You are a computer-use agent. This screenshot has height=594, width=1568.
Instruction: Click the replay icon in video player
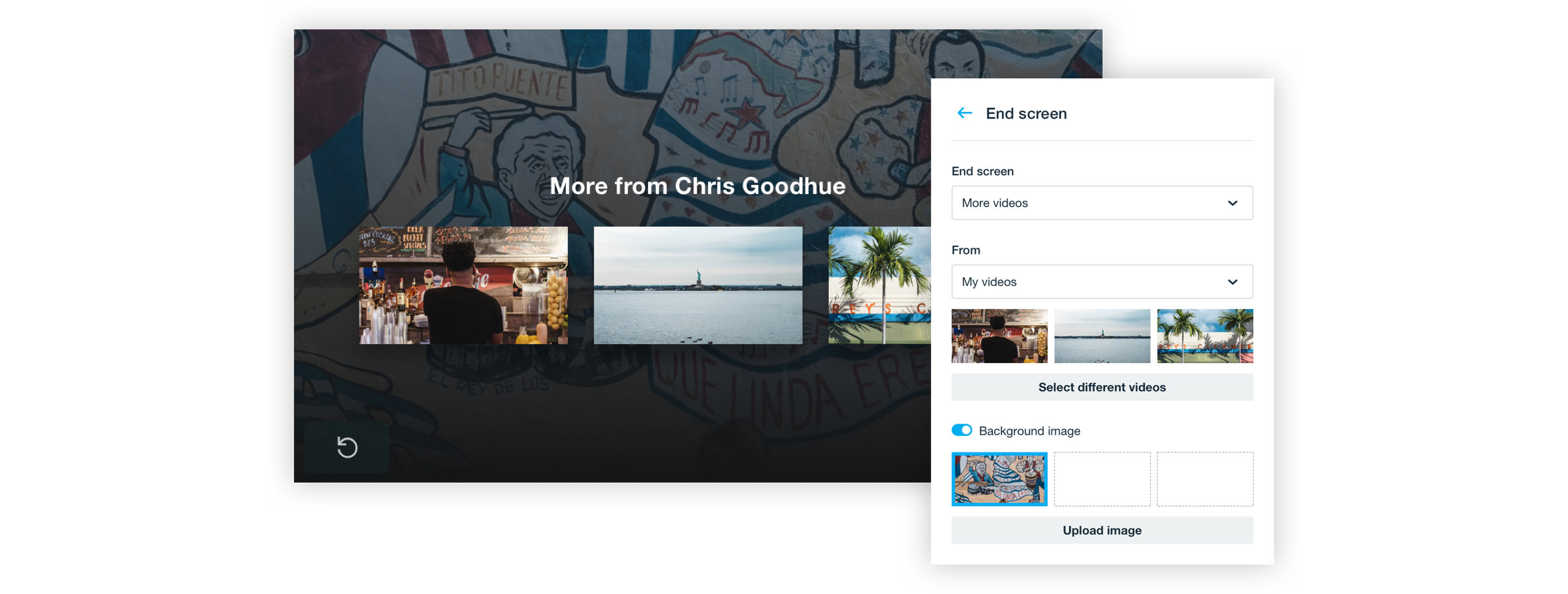(x=347, y=447)
